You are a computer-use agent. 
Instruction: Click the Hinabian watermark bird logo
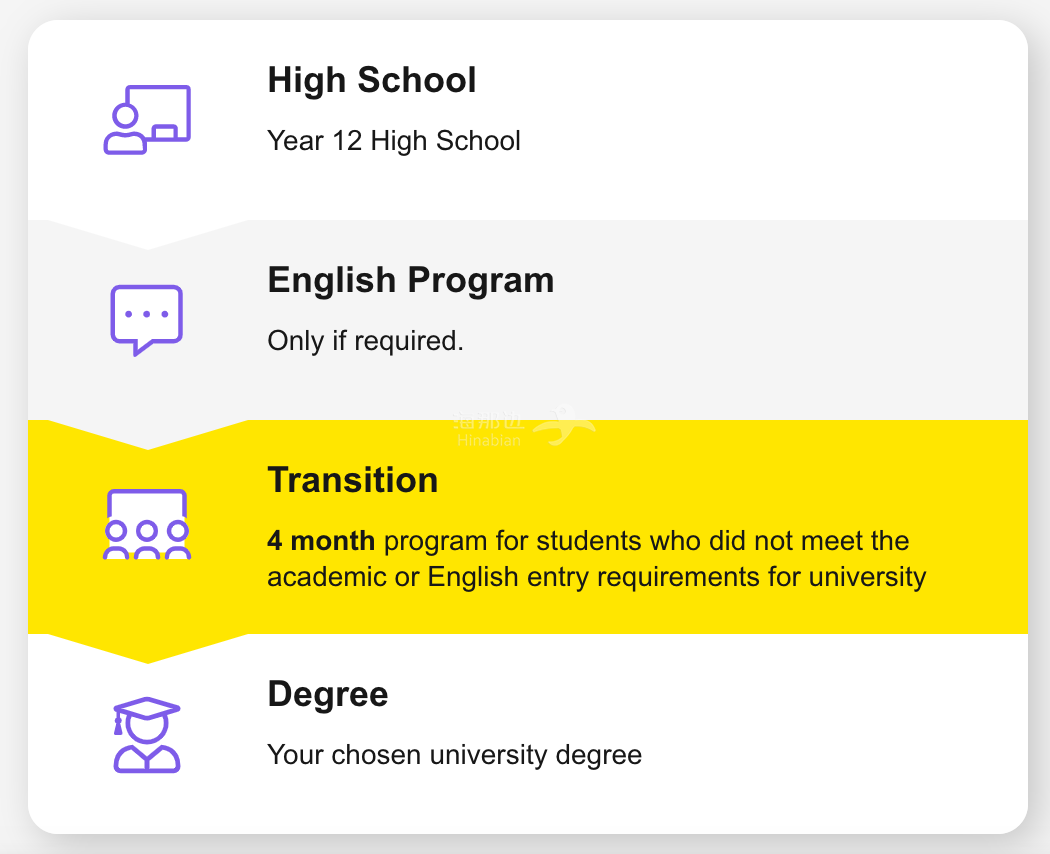(x=565, y=425)
